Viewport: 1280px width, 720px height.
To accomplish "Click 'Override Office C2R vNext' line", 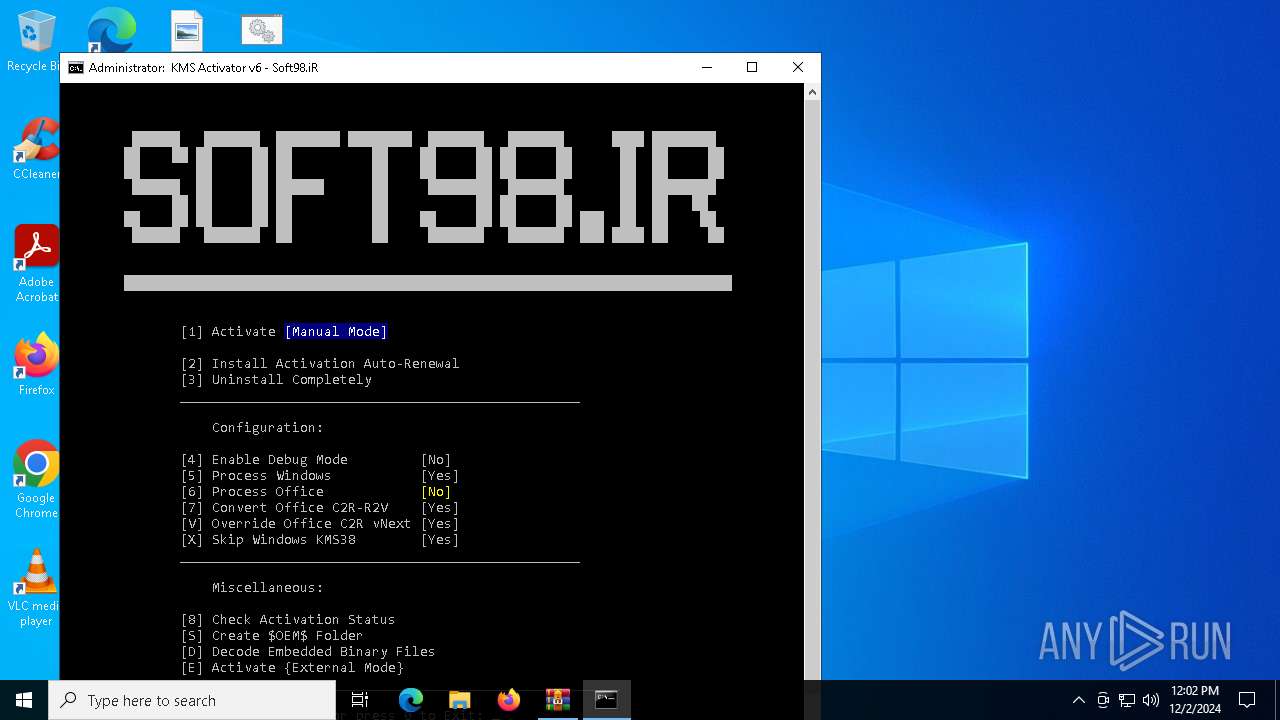I will tap(296, 524).
